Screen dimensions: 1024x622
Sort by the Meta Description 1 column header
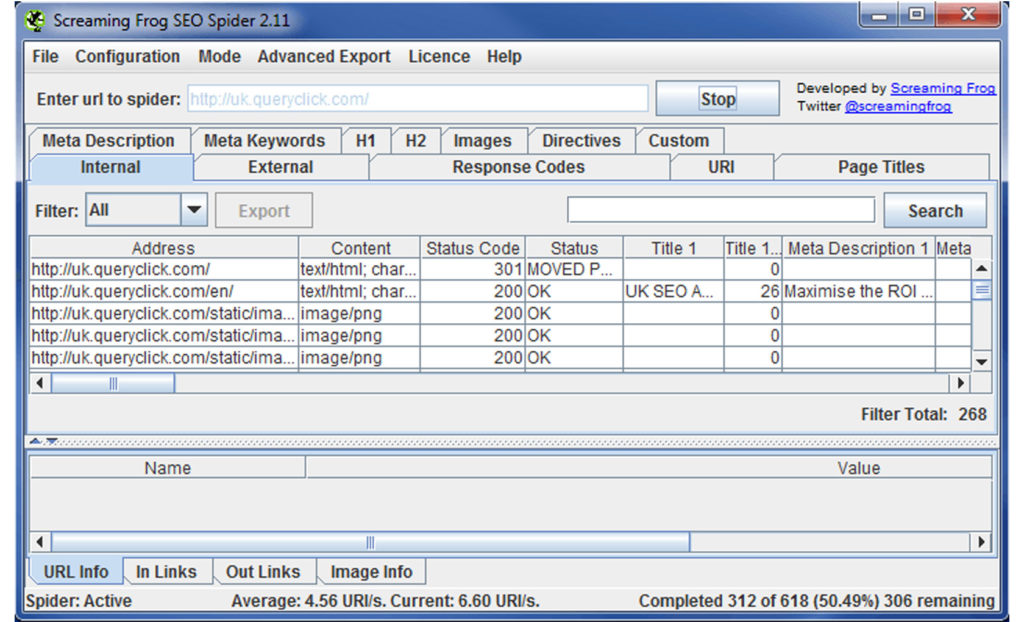tap(858, 248)
